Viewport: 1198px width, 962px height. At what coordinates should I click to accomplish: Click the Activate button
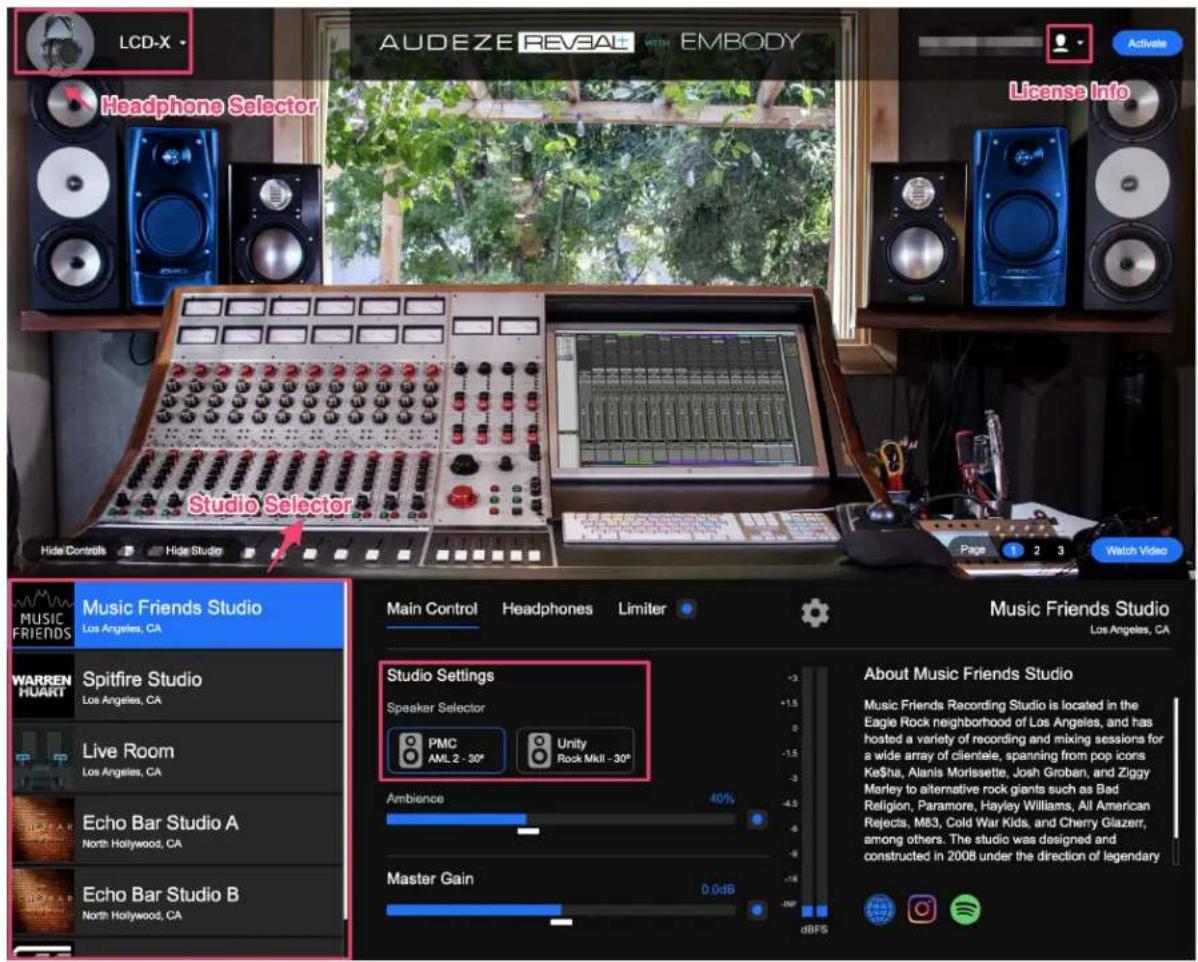tap(1147, 44)
